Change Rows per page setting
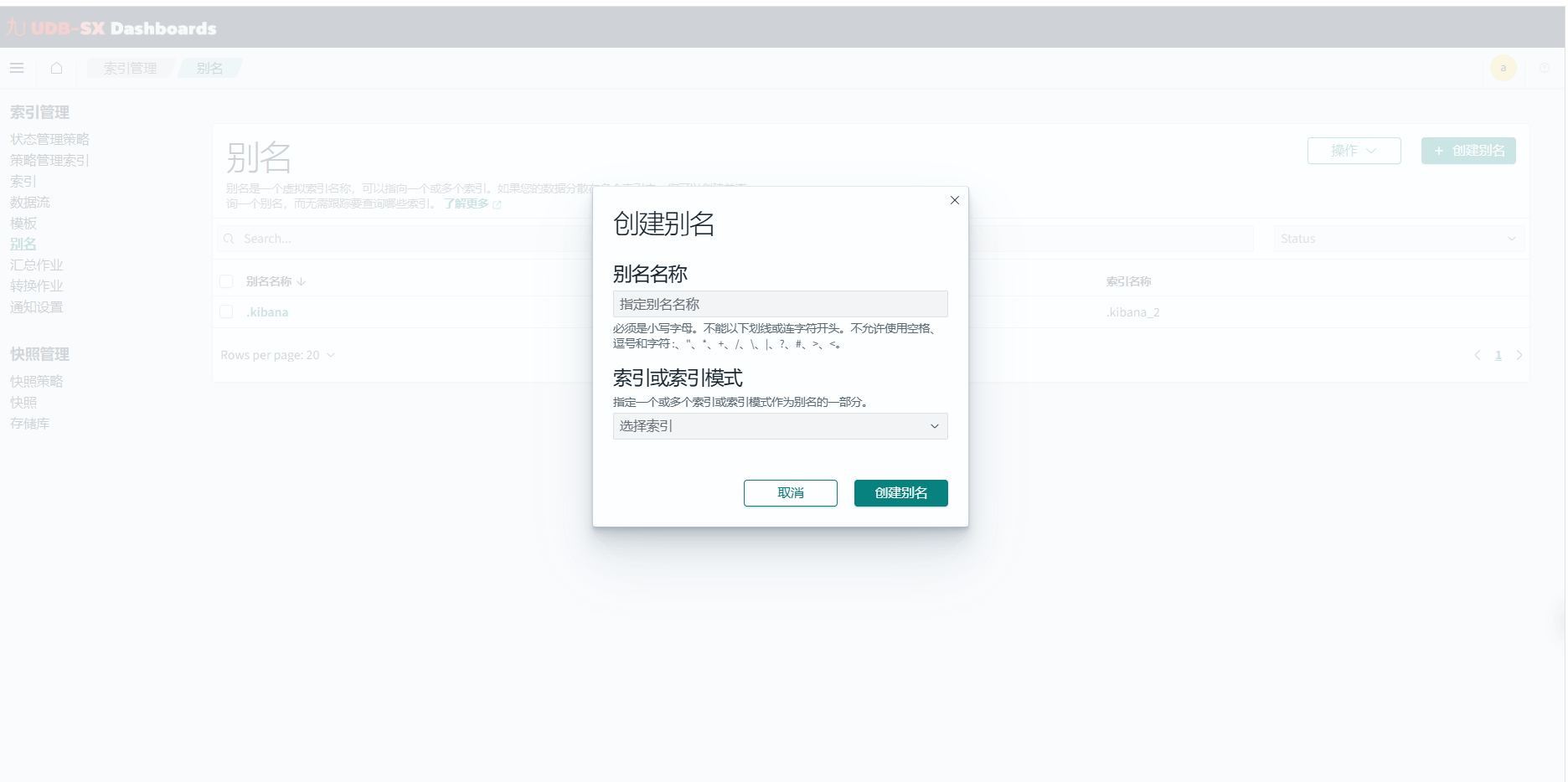 pos(277,355)
